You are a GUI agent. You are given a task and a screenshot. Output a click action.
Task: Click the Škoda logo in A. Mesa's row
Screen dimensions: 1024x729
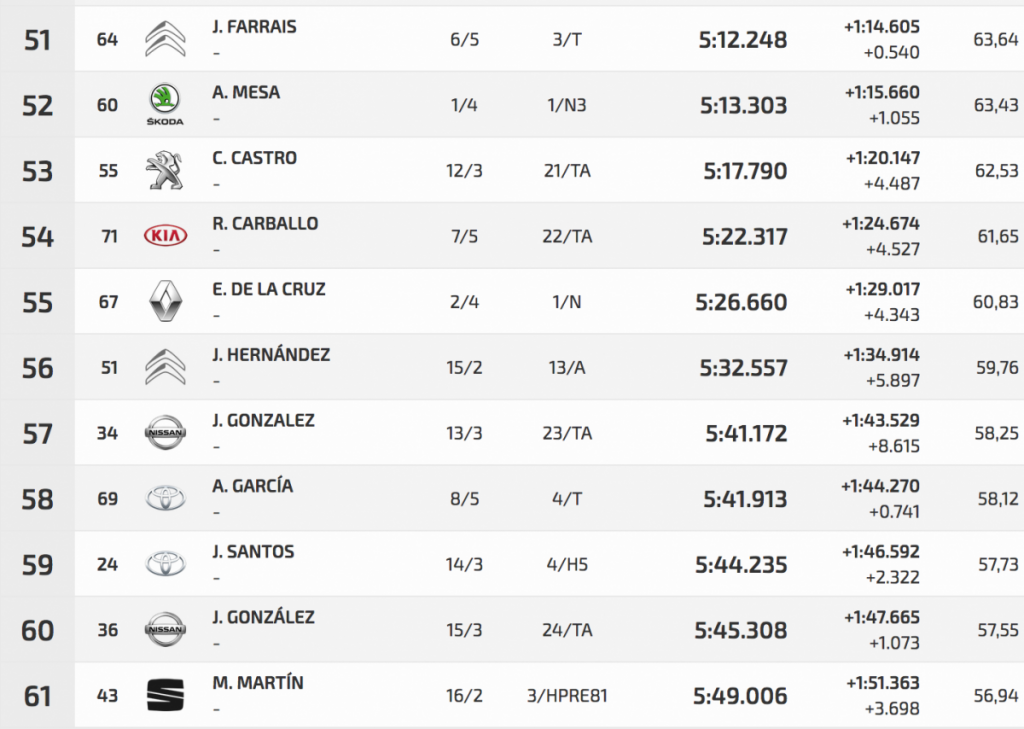(x=165, y=105)
